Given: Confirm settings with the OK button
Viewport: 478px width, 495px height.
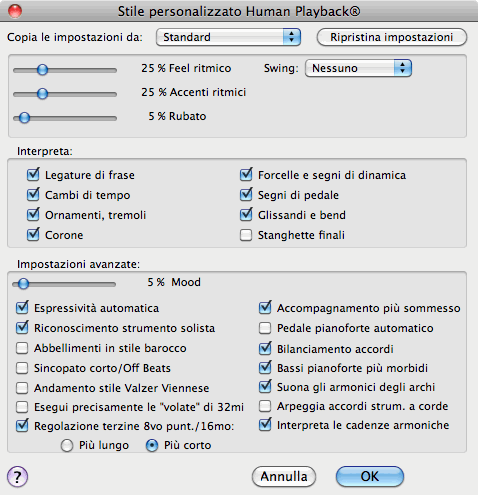Looking at the screenshot, I should [370, 477].
